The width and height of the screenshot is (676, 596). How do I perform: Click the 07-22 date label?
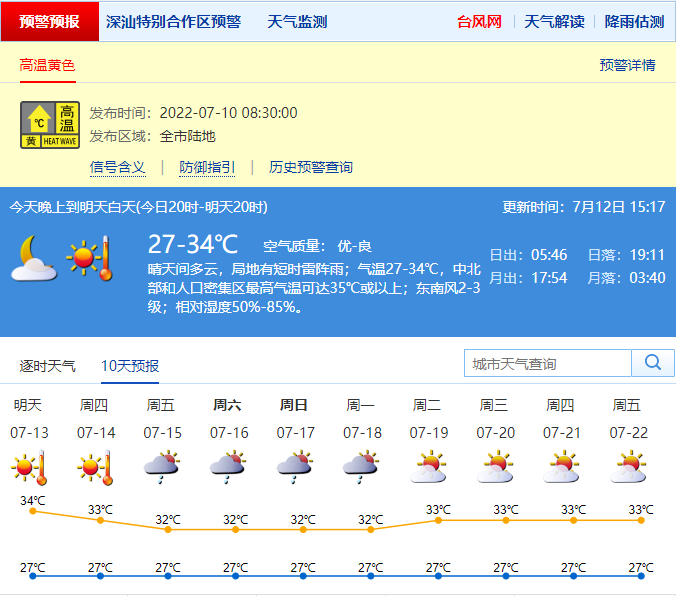[629, 433]
